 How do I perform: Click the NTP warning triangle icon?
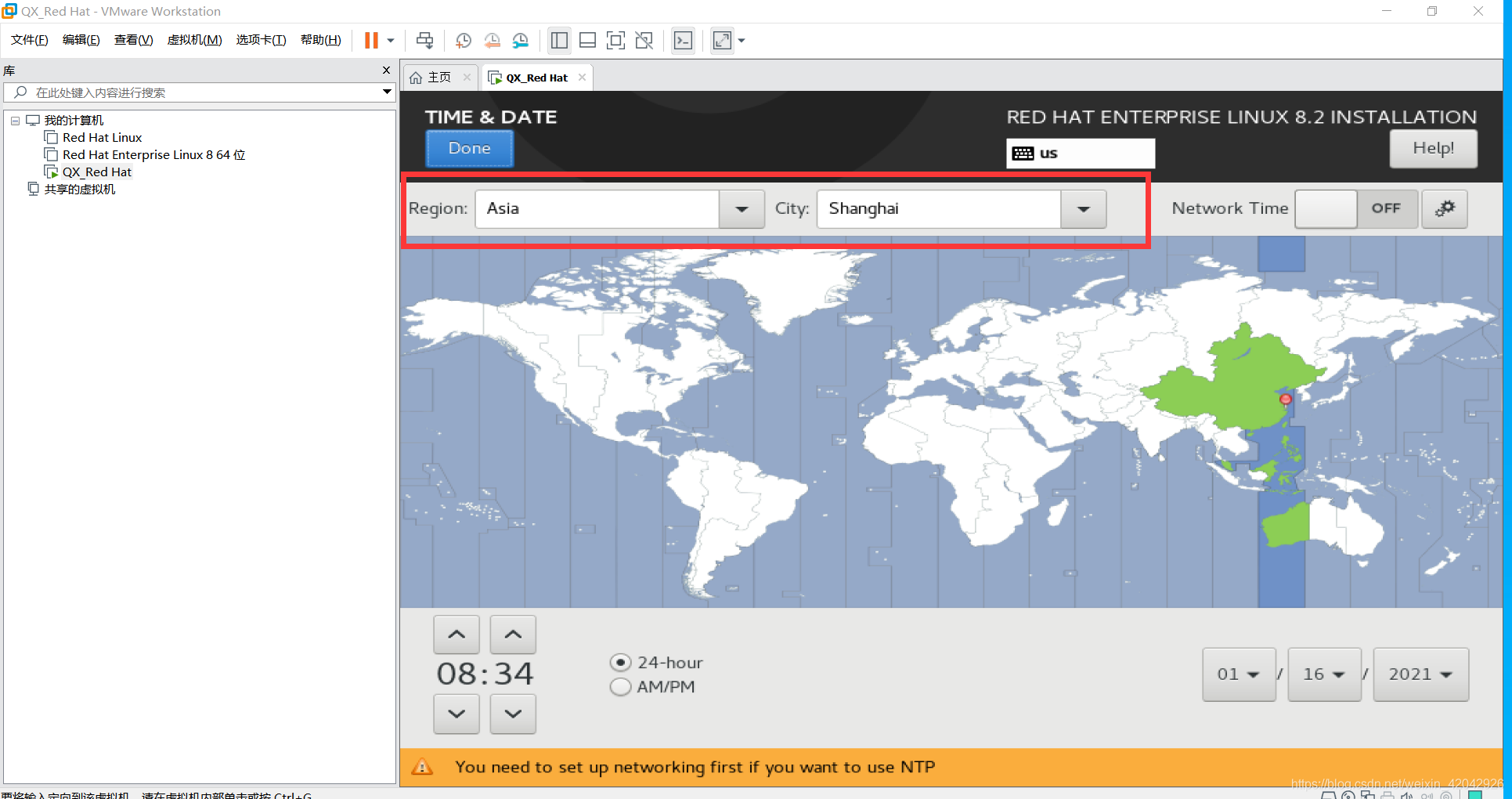pyautogui.click(x=422, y=767)
